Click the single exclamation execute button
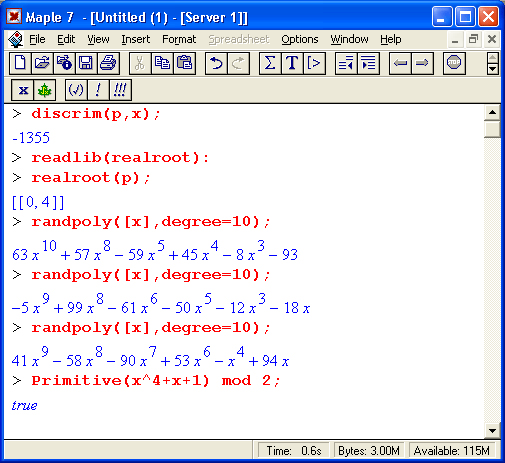Screen dimensions: 505x463 click(98, 90)
